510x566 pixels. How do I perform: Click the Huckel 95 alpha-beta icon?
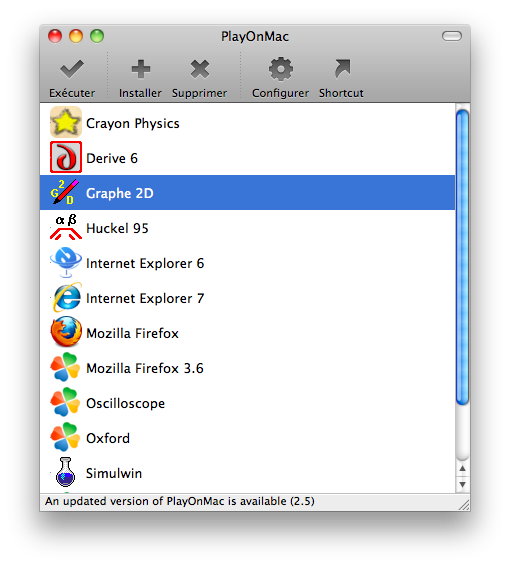[x=66, y=227]
